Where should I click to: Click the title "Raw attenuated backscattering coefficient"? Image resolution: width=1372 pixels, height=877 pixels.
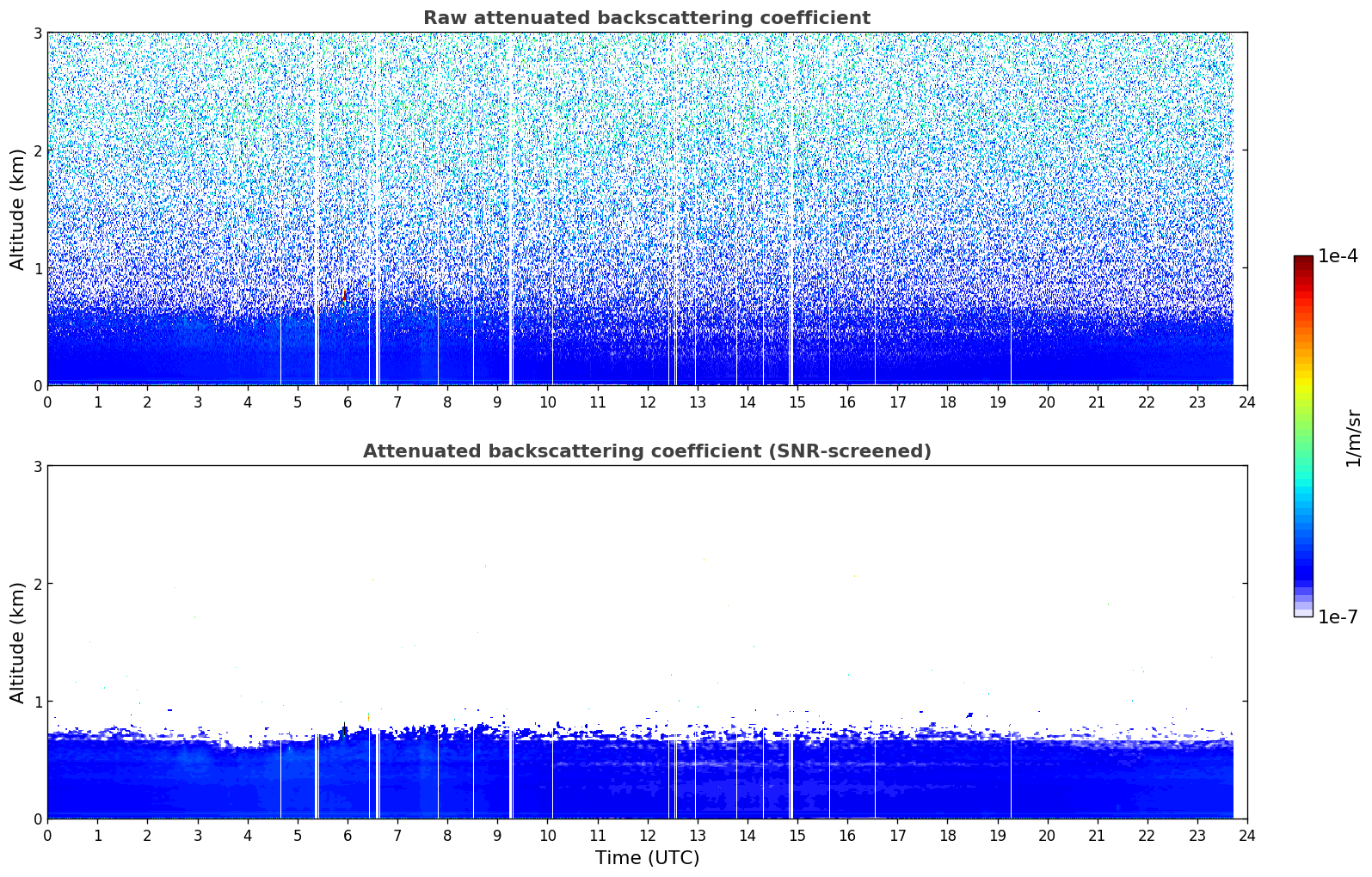[x=647, y=18]
